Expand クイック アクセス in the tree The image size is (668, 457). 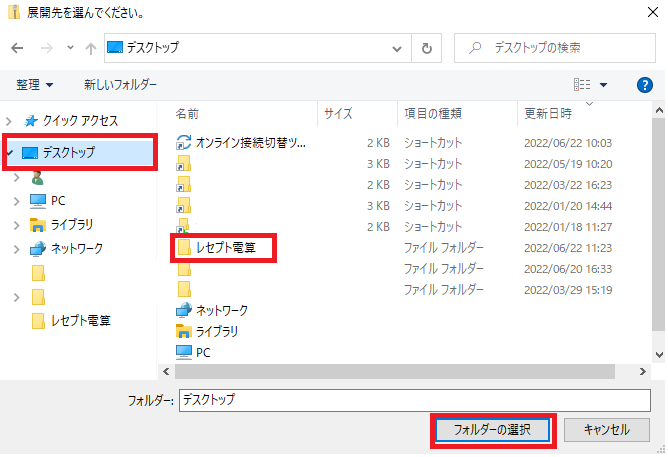coord(9,121)
